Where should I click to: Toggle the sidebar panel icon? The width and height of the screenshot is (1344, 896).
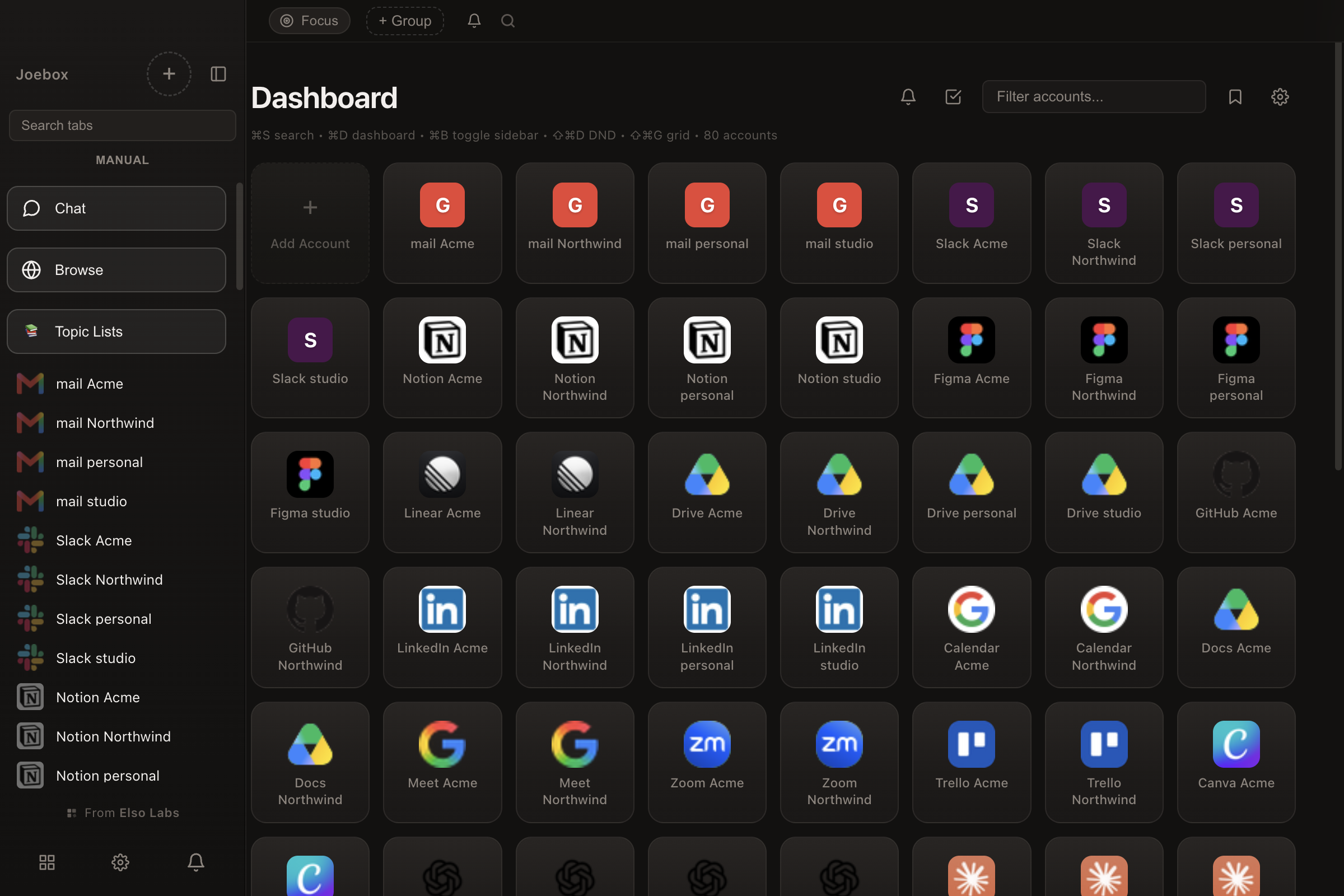tap(218, 74)
